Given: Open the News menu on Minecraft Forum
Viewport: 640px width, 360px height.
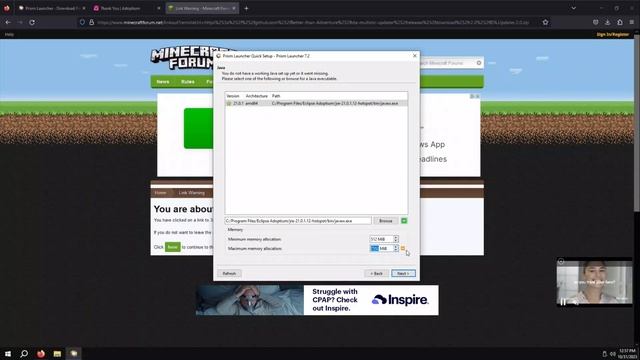Looking at the screenshot, I should pyautogui.click(x=162, y=82).
